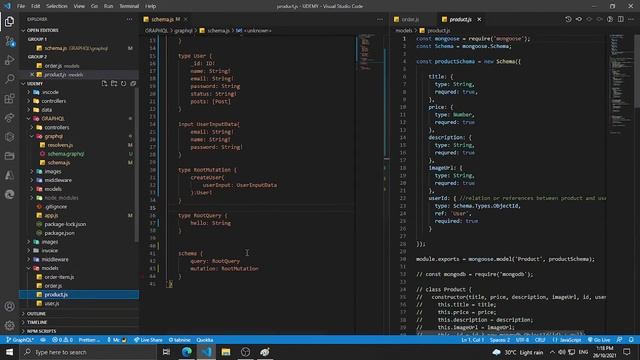Refresh the UDEMY explorer tree
This screenshot has height=360, width=640.
click(123, 84)
